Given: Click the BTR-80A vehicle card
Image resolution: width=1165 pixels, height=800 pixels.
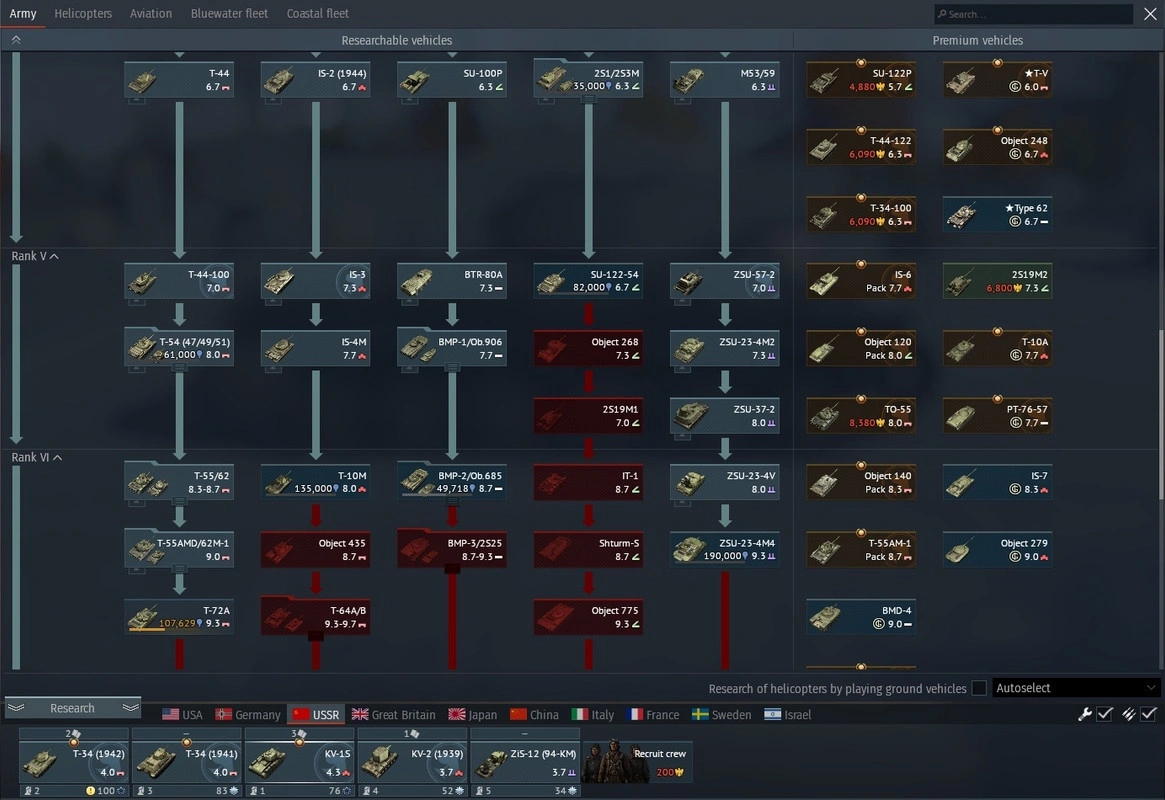Looking at the screenshot, I should coord(452,281).
